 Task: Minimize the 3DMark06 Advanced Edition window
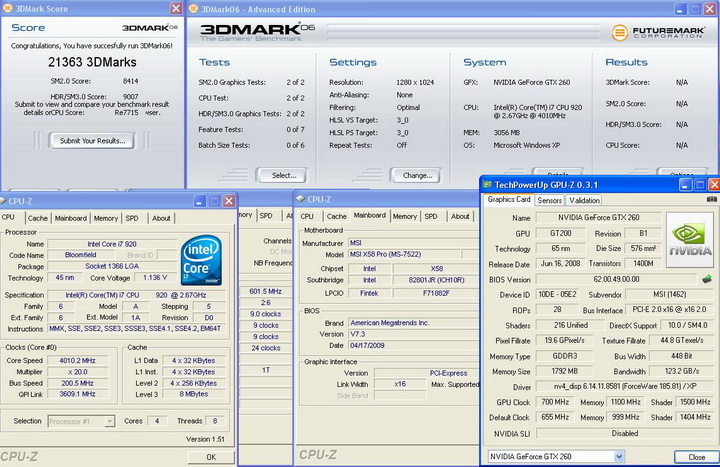point(680,9)
